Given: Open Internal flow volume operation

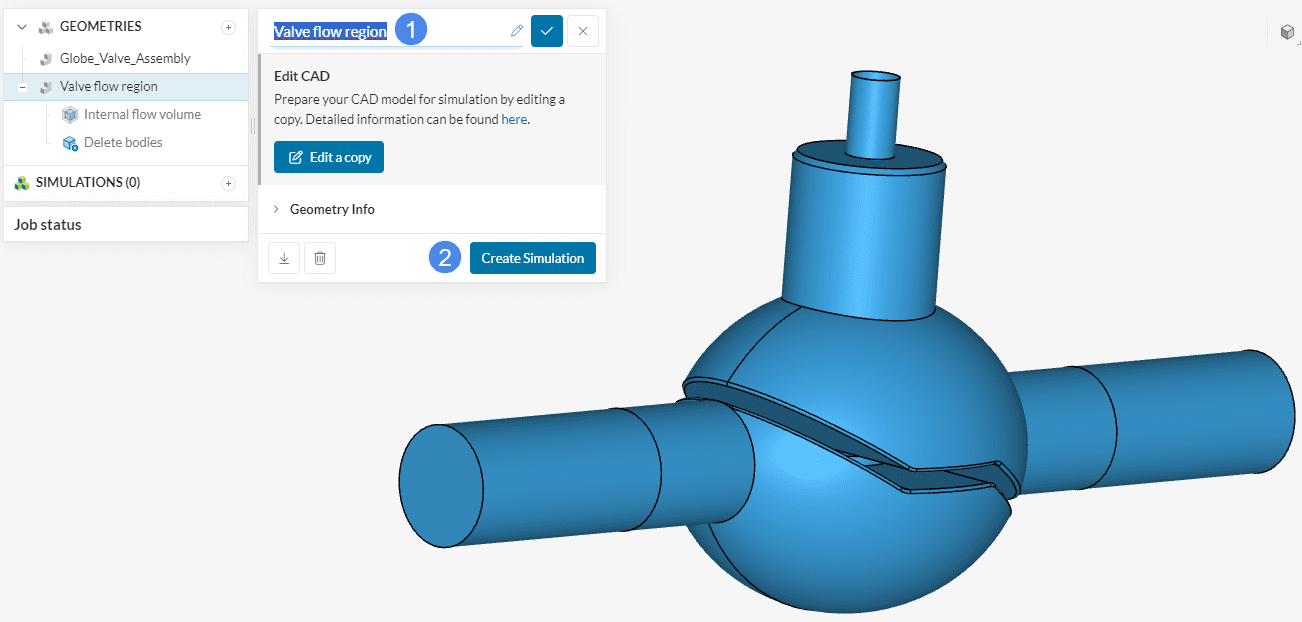Looking at the screenshot, I should (141, 115).
